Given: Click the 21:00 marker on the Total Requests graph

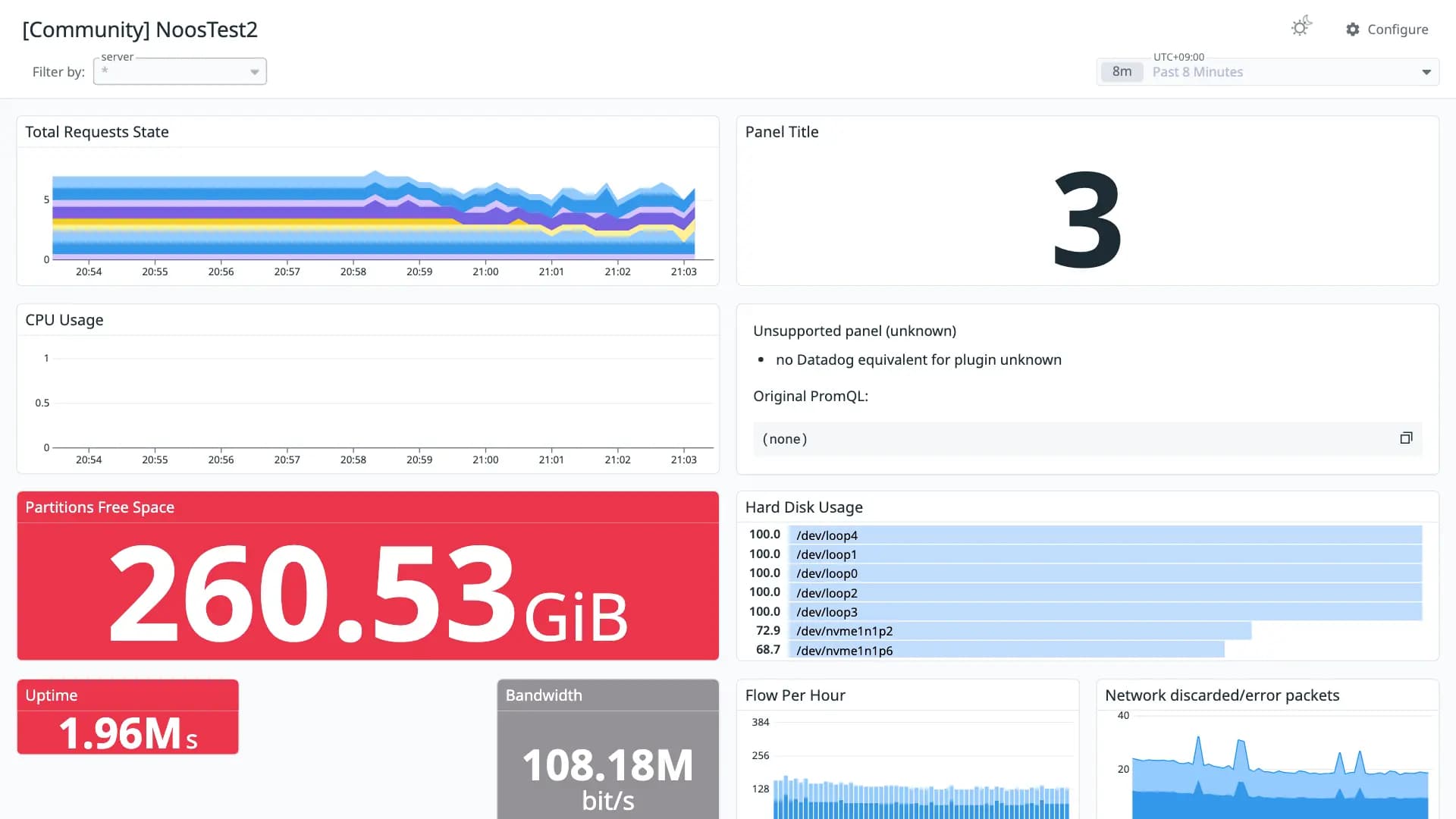Looking at the screenshot, I should pyautogui.click(x=485, y=271).
